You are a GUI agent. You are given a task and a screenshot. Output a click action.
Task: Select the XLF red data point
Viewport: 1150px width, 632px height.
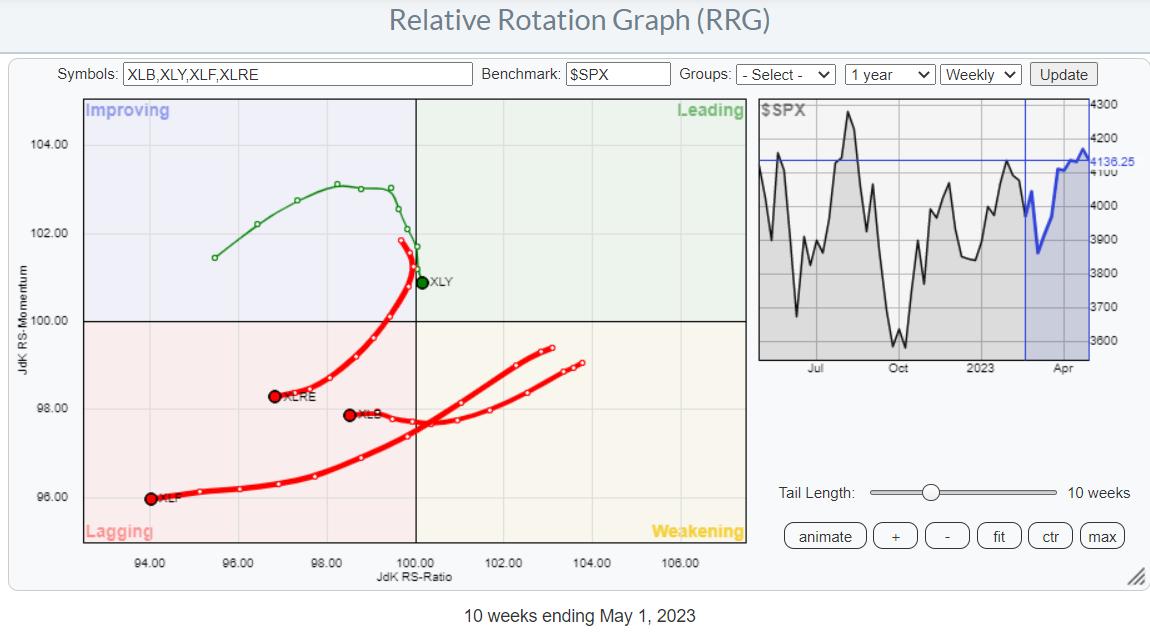tap(151, 498)
